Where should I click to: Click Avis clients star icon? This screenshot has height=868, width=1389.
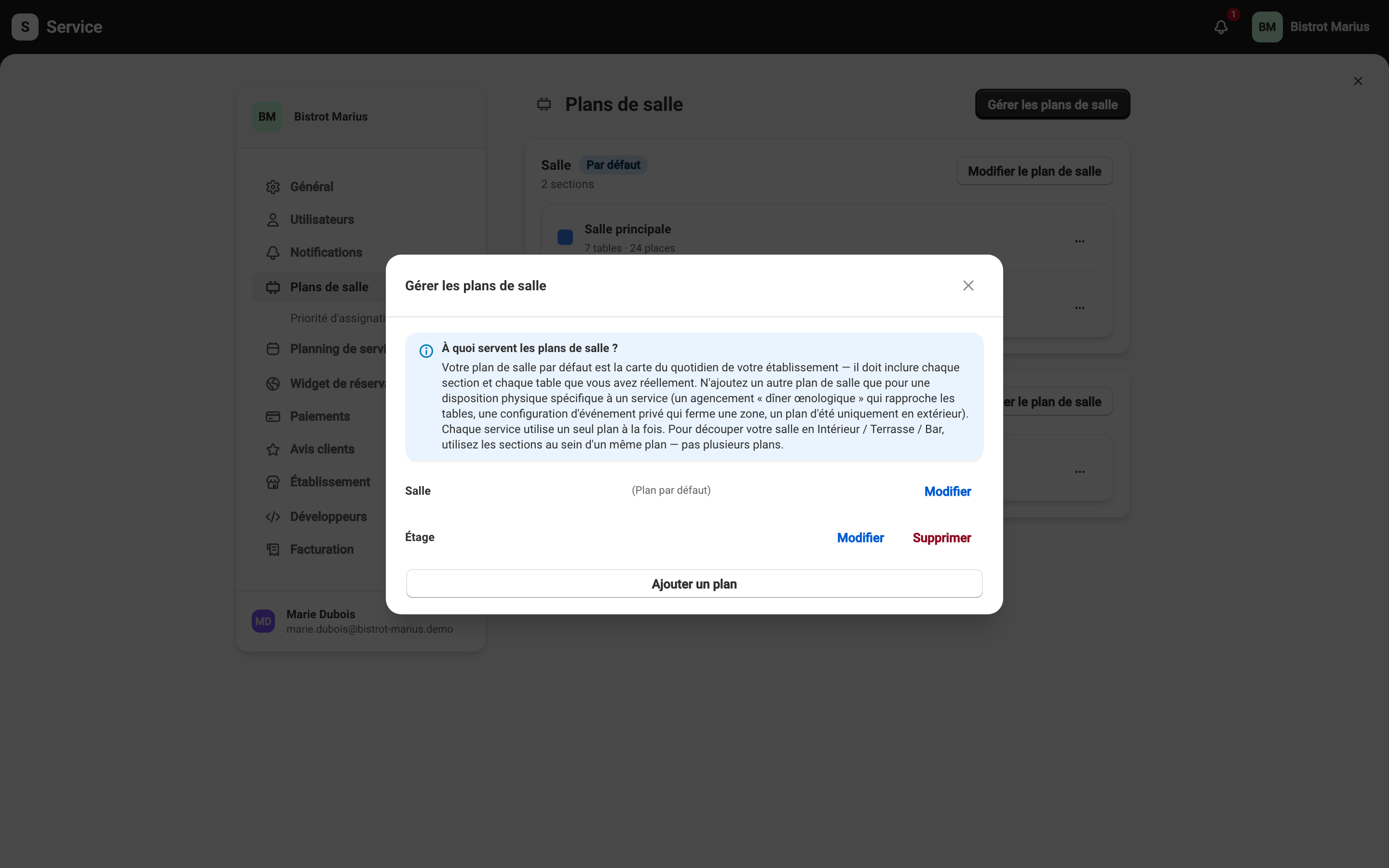point(272,449)
